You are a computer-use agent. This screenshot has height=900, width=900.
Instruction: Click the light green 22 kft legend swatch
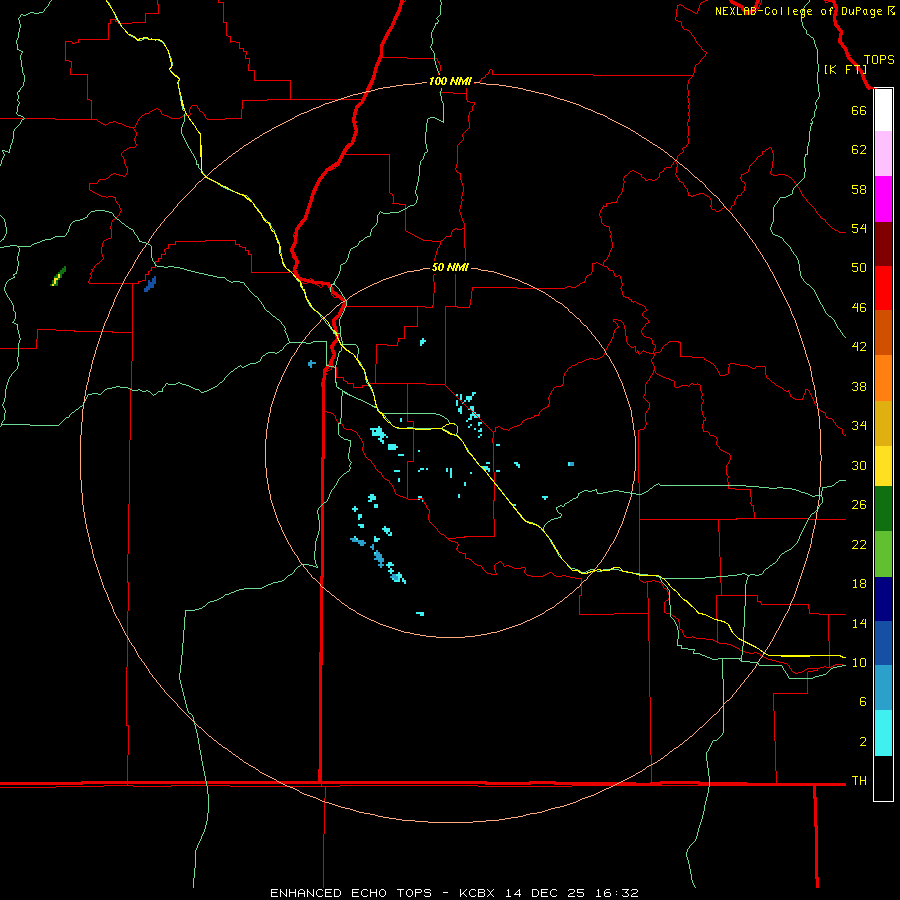883,554
